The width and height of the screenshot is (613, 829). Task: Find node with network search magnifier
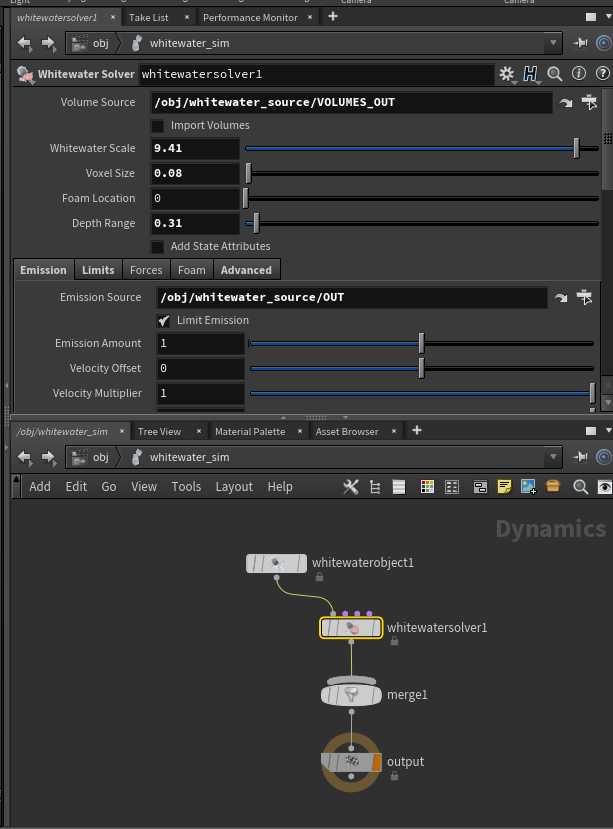581,487
